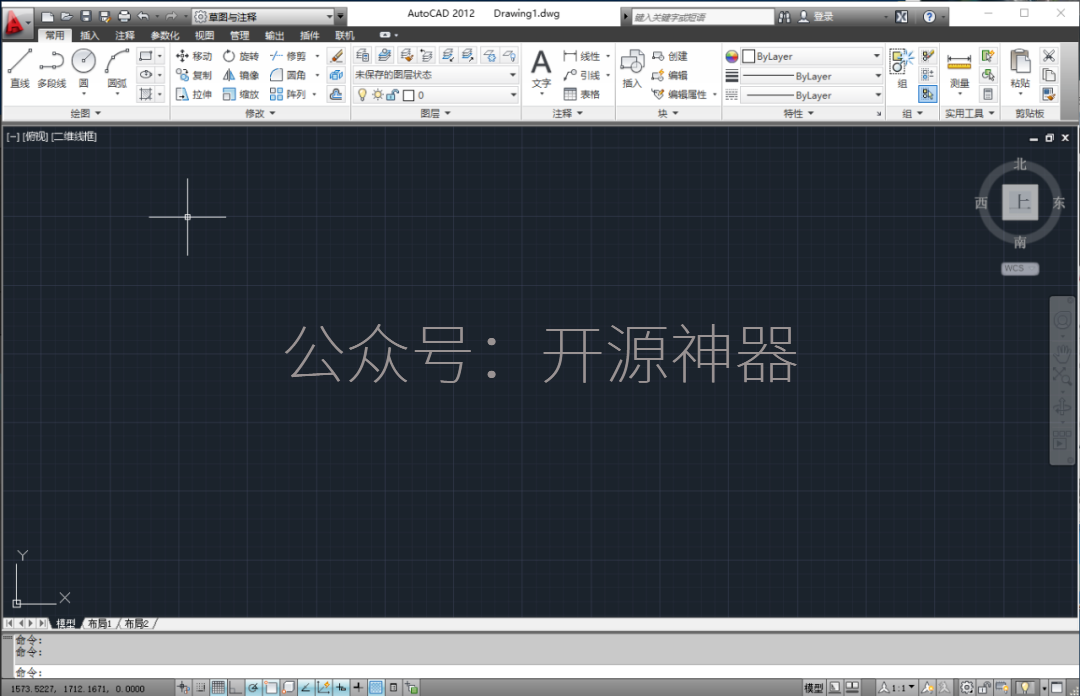Click the 线性 (Linear) dimension tool
The width and height of the screenshot is (1080, 696).
point(582,56)
